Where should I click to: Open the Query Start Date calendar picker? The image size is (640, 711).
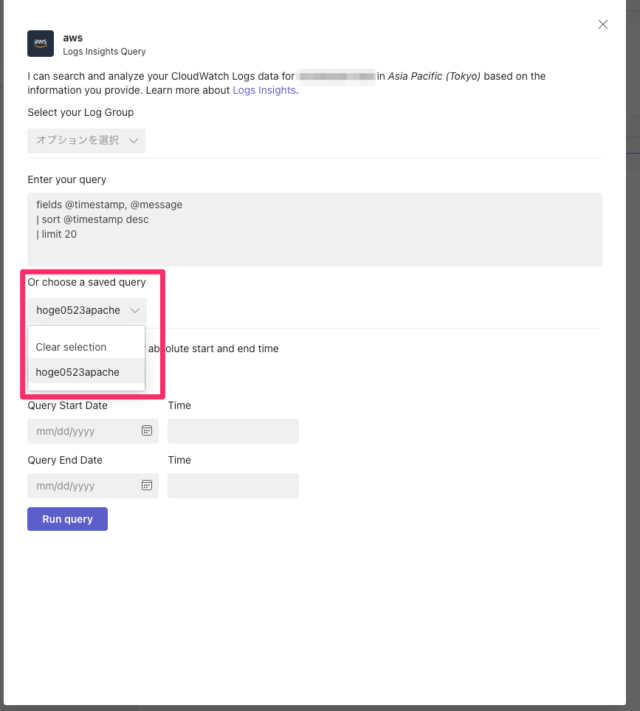[x=146, y=431]
